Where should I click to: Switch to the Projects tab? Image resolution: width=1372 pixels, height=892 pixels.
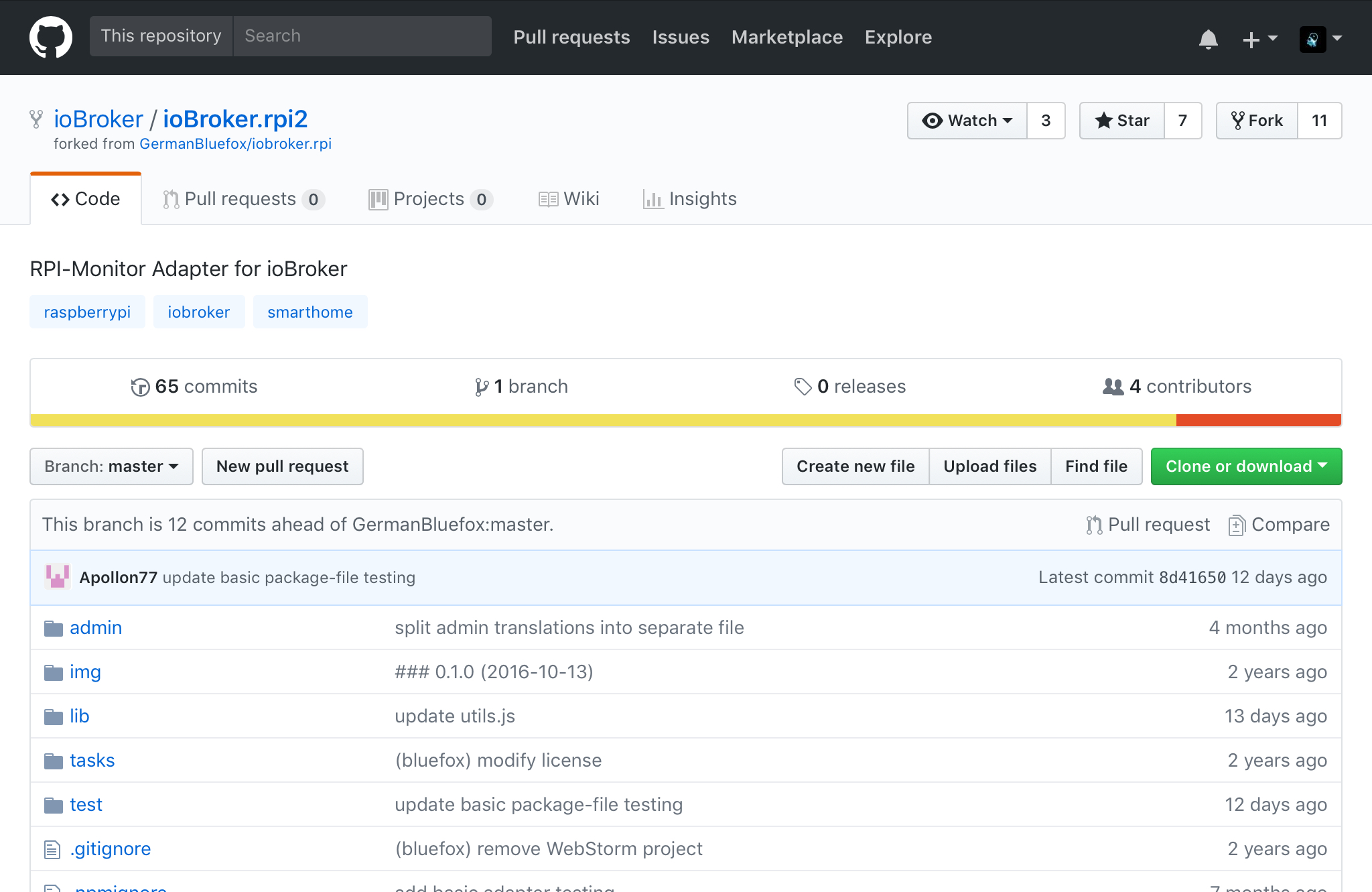[431, 199]
